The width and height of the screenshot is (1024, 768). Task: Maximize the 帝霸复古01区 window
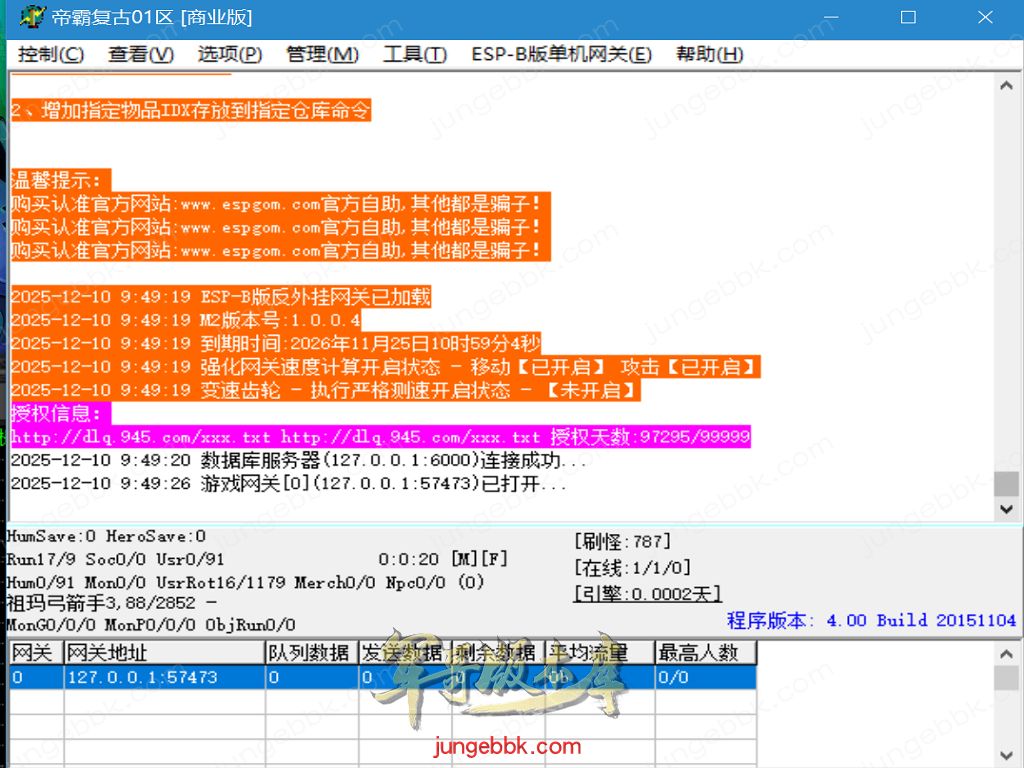(x=908, y=18)
